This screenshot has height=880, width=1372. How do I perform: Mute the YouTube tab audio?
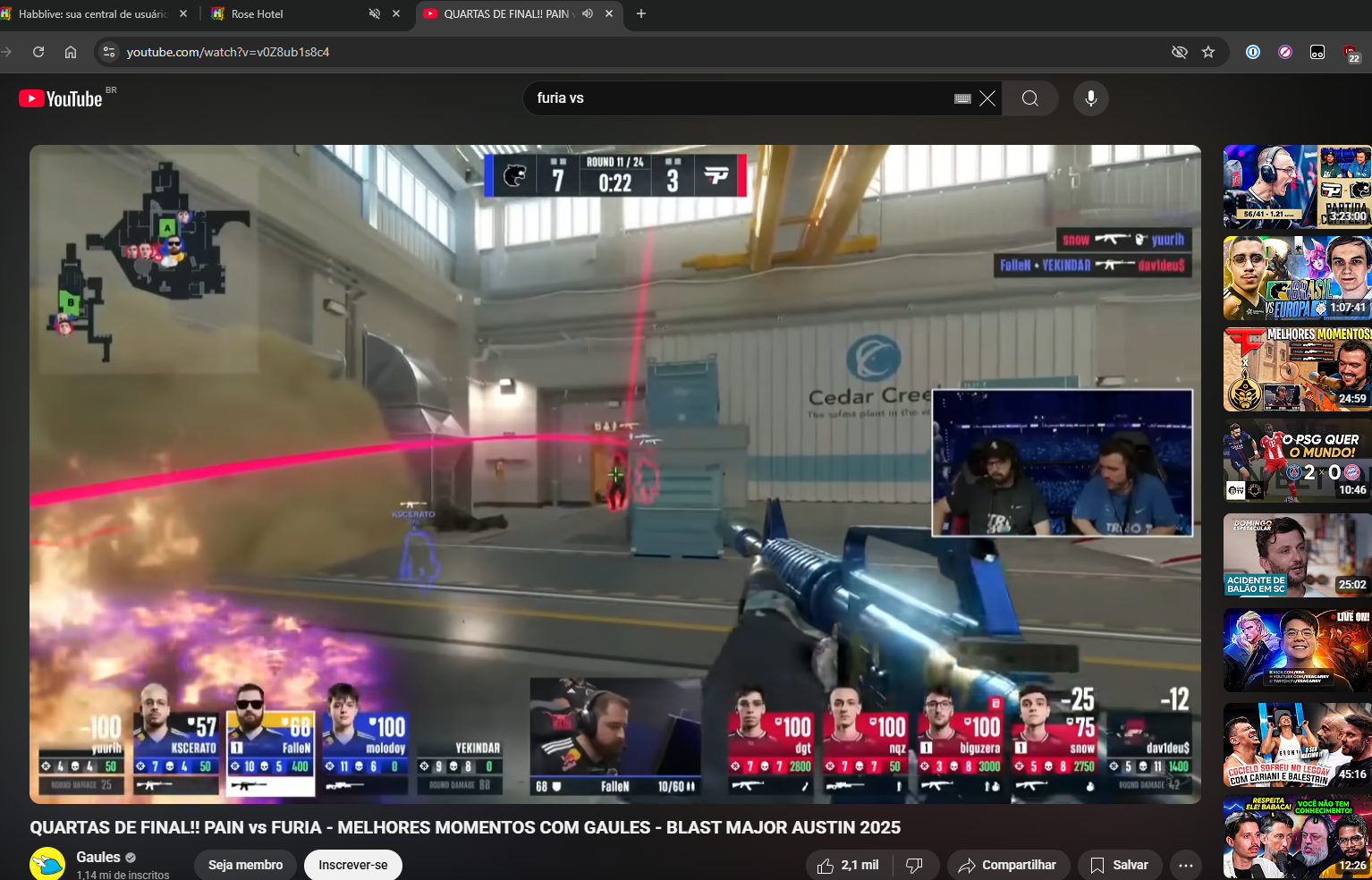(588, 13)
